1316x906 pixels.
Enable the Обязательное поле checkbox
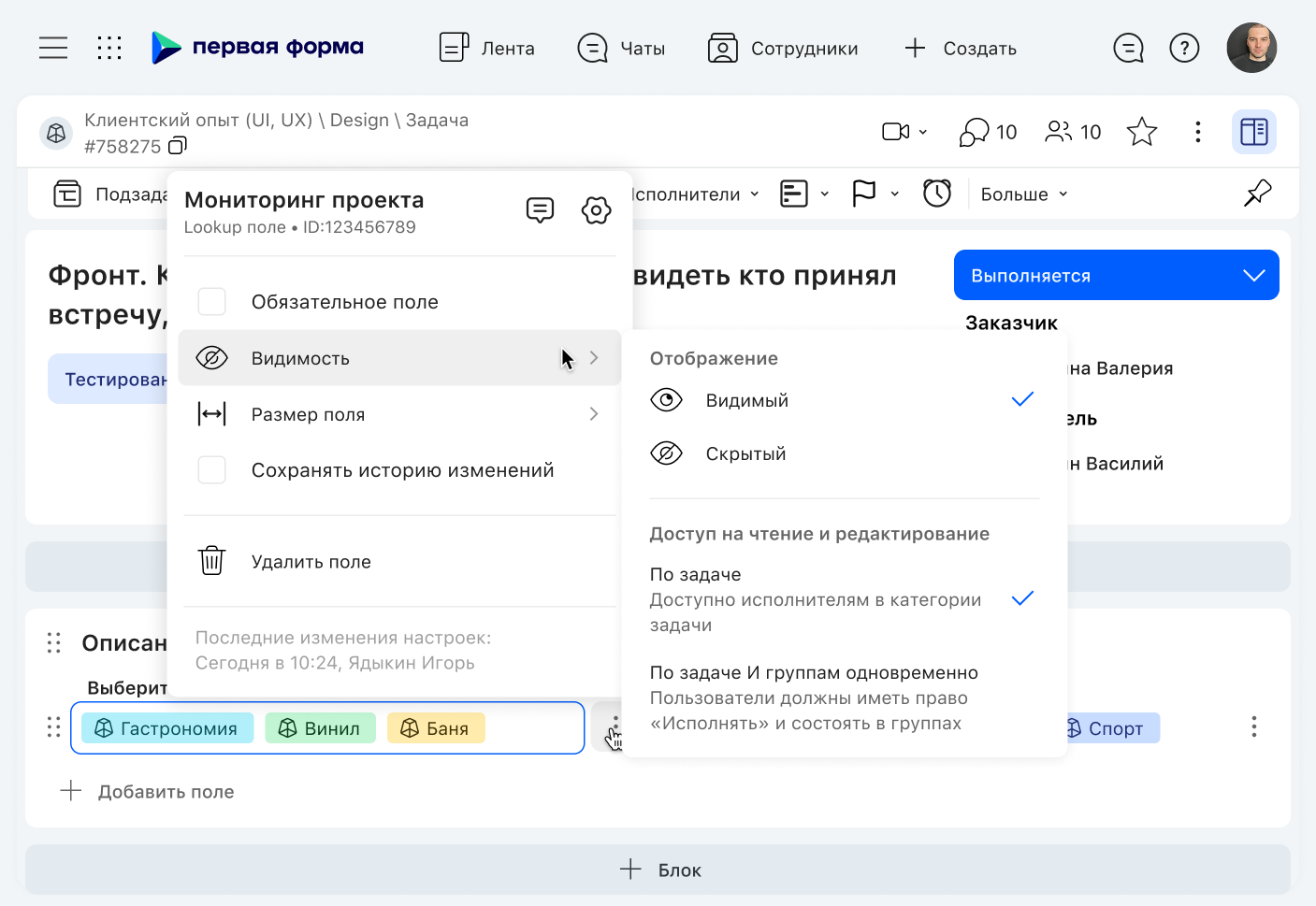[x=211, y=301]
